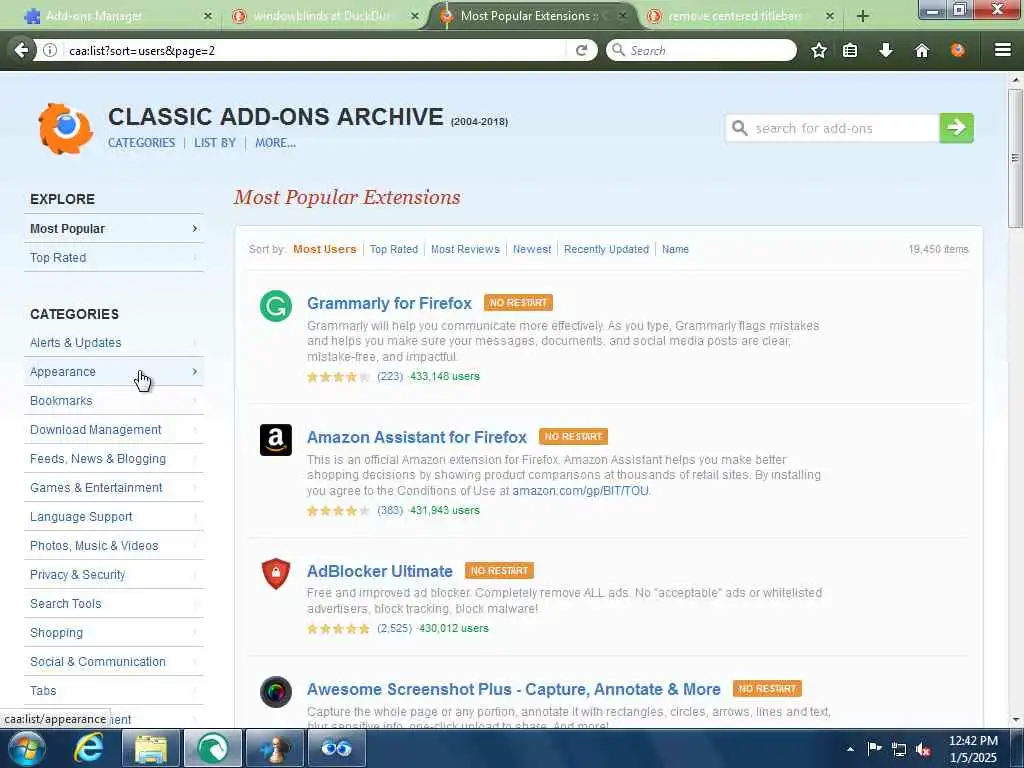
Task: Switch to the green browser taskbar icon
Action: tap(212, 748)
